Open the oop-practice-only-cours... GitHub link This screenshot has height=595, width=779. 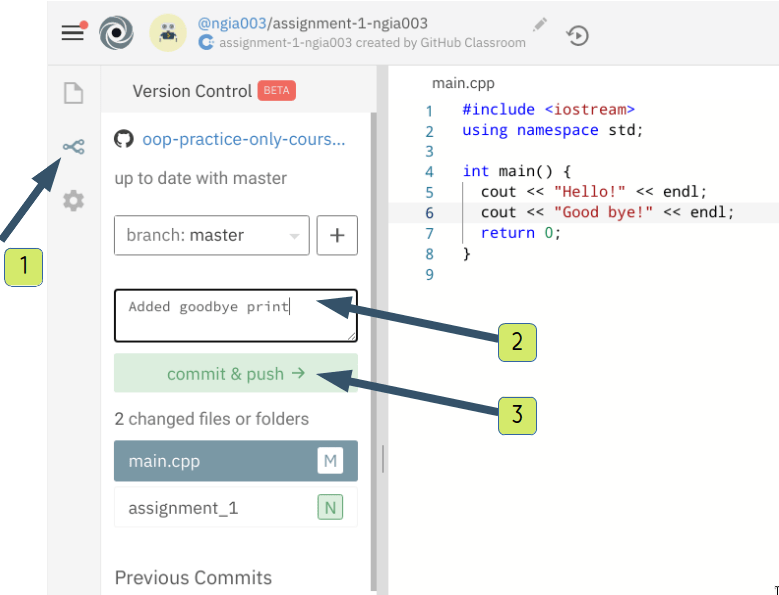tap(243, 140)
